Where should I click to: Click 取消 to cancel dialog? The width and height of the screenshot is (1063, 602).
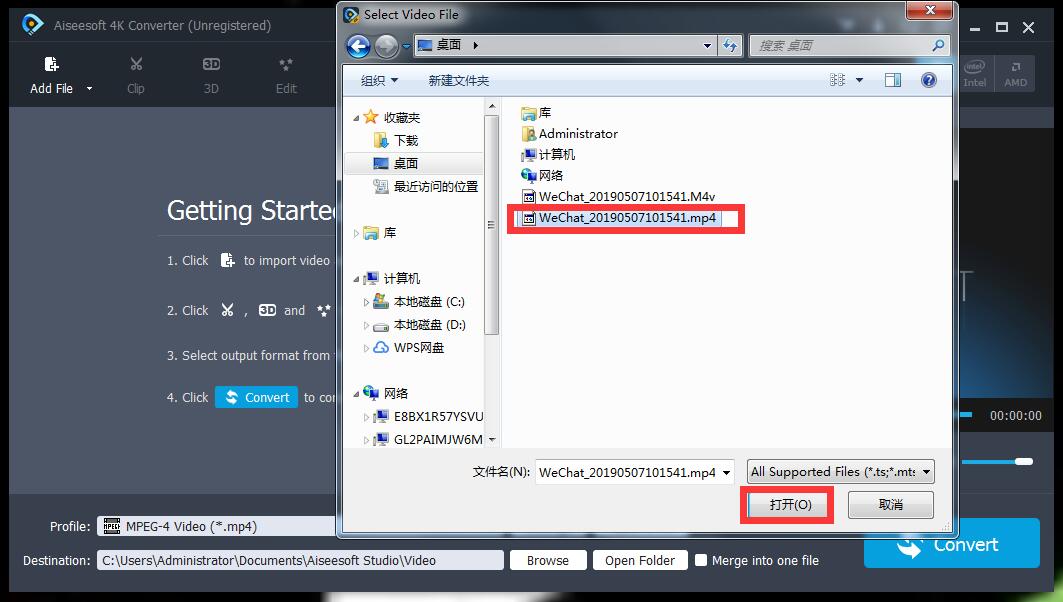point(891,505)
